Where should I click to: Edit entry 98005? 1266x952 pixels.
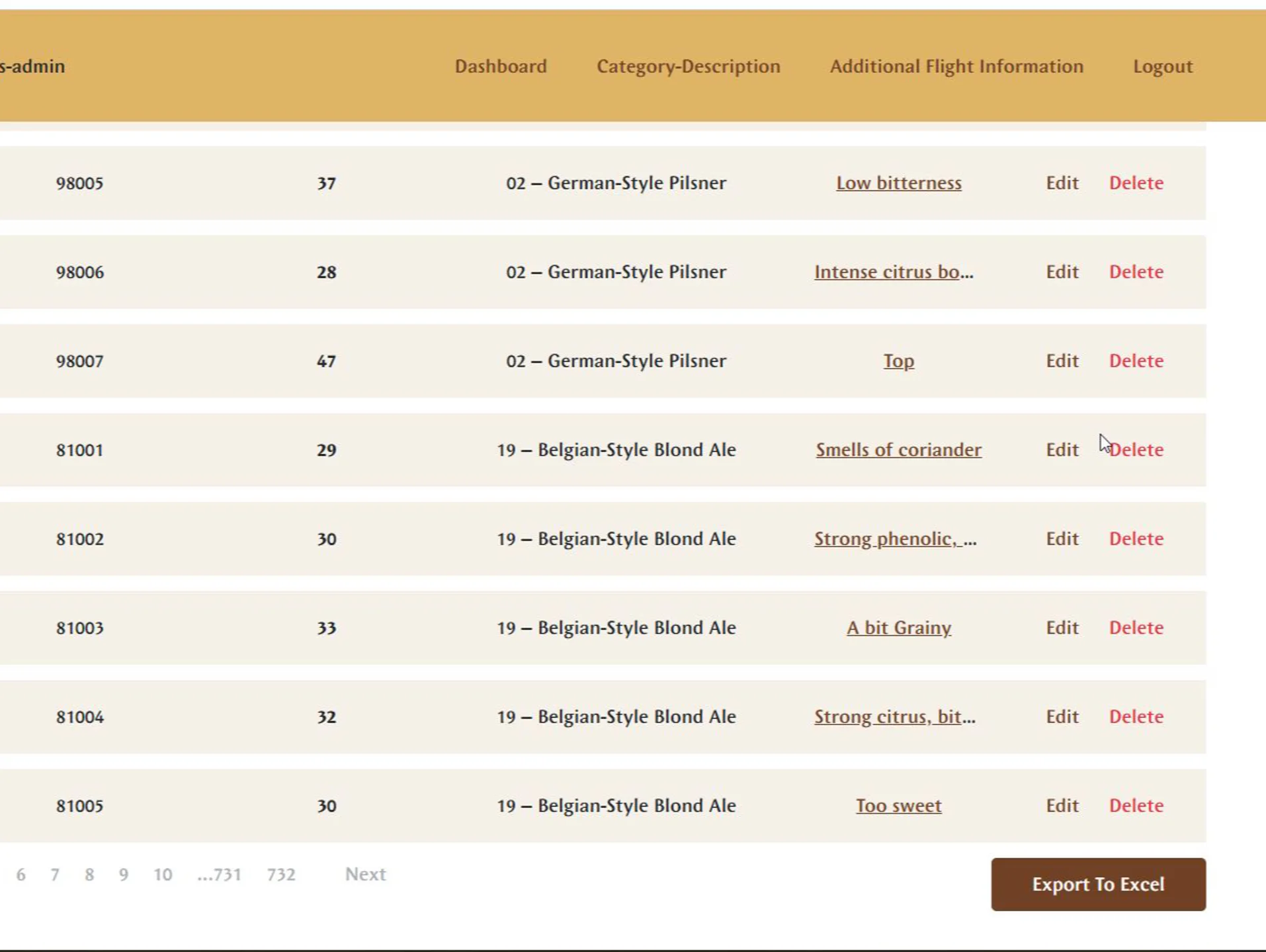1062,183
